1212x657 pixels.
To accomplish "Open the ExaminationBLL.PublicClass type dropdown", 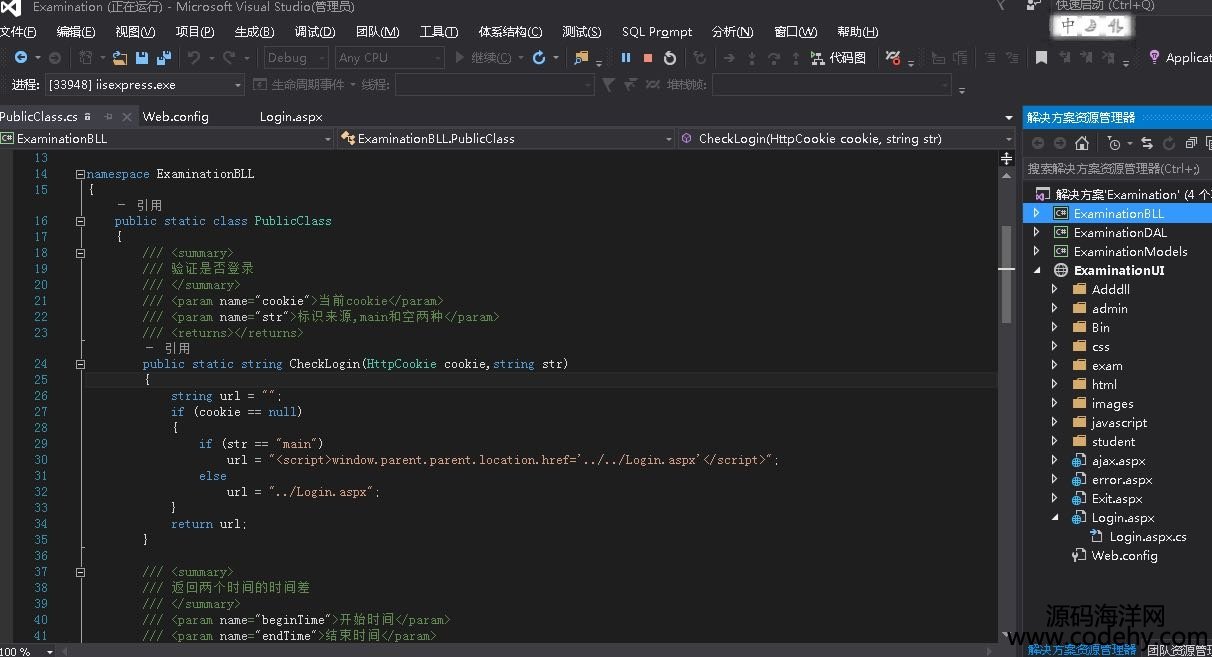I will click(506, 139).
